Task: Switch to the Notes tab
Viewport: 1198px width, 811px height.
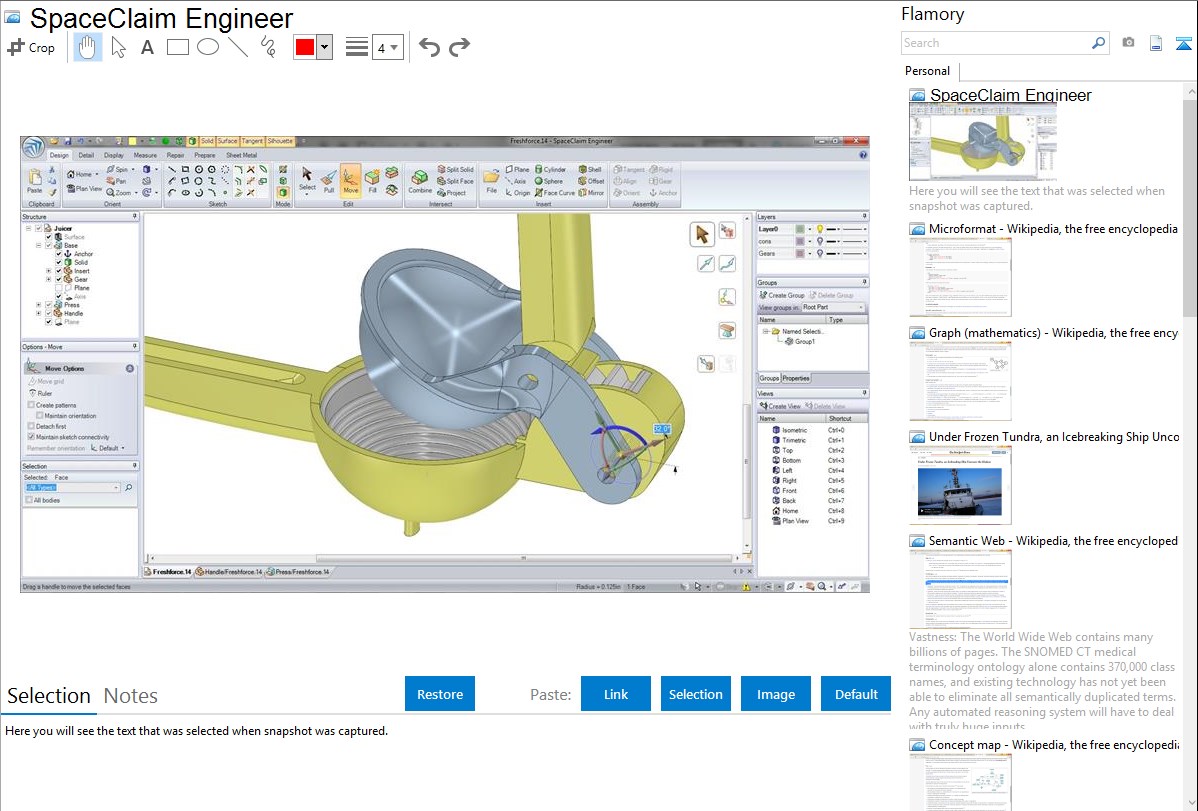Action: (x=131, y=696)
